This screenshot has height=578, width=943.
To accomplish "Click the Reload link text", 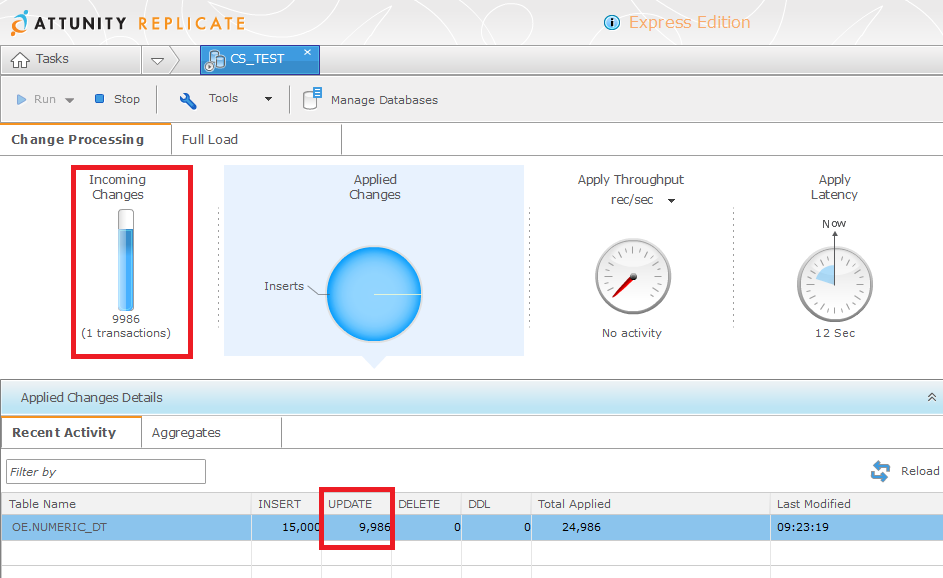I will click(920, 471).
